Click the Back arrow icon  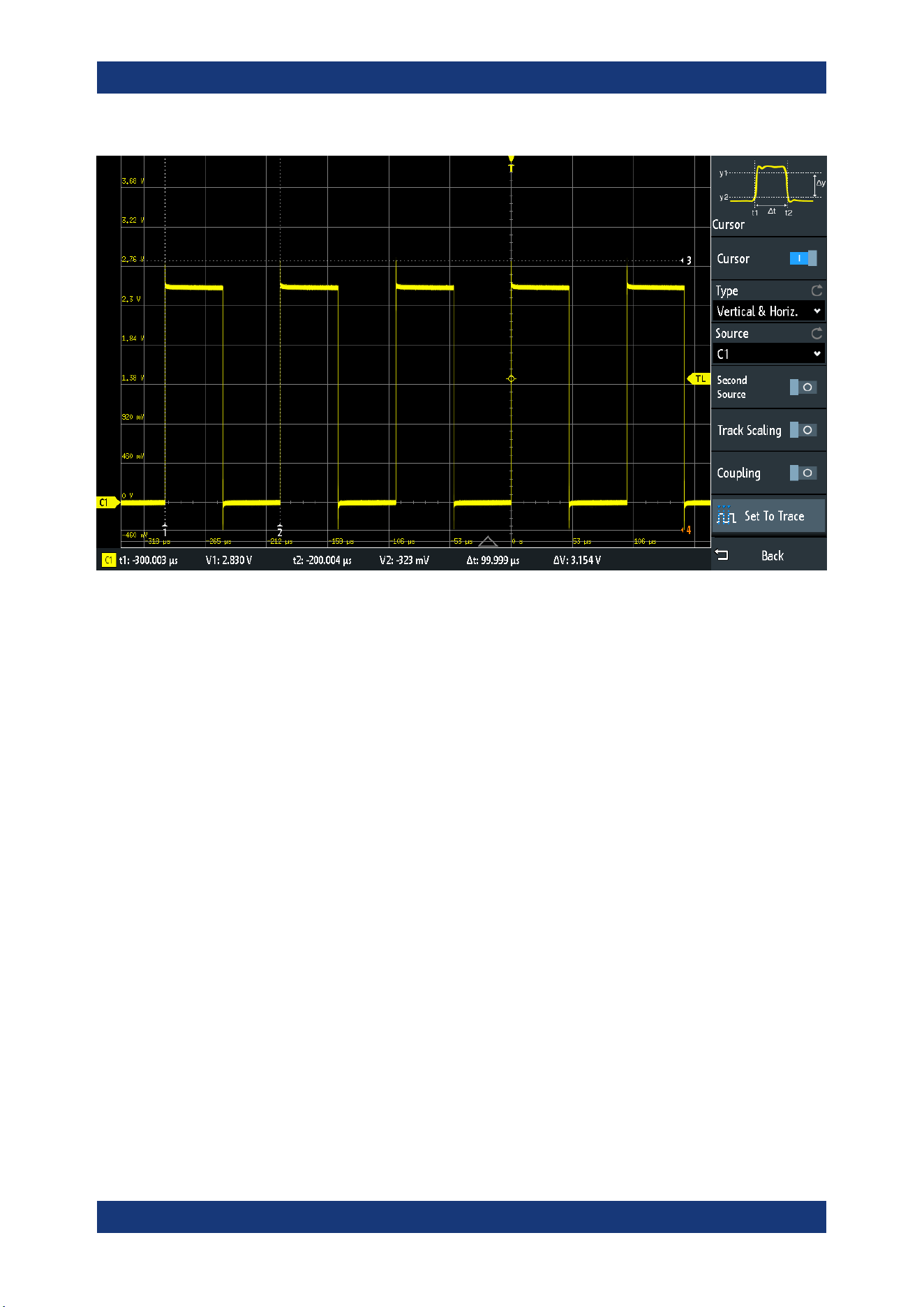click(722, 555)
